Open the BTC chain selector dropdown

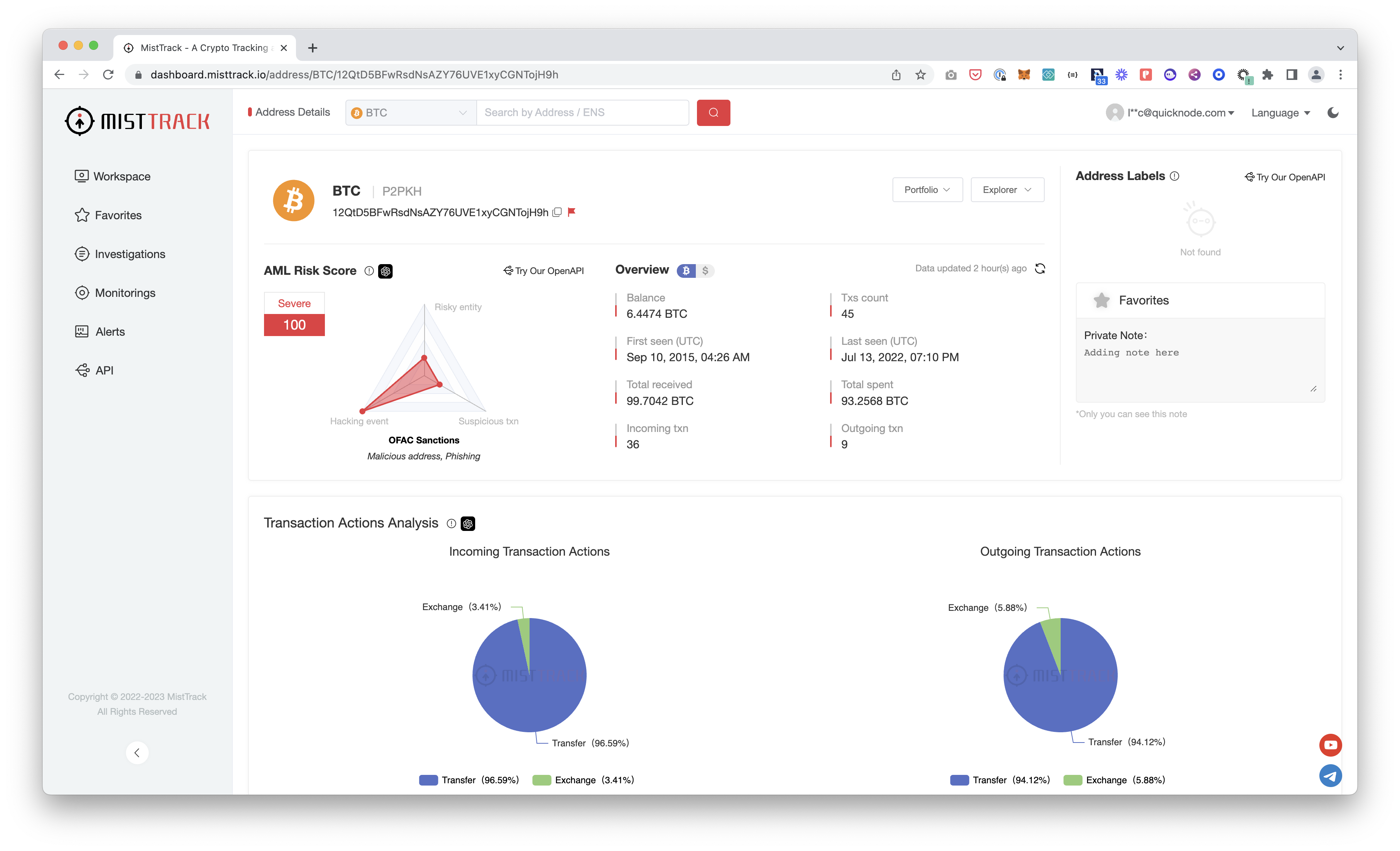pos(410,113)
